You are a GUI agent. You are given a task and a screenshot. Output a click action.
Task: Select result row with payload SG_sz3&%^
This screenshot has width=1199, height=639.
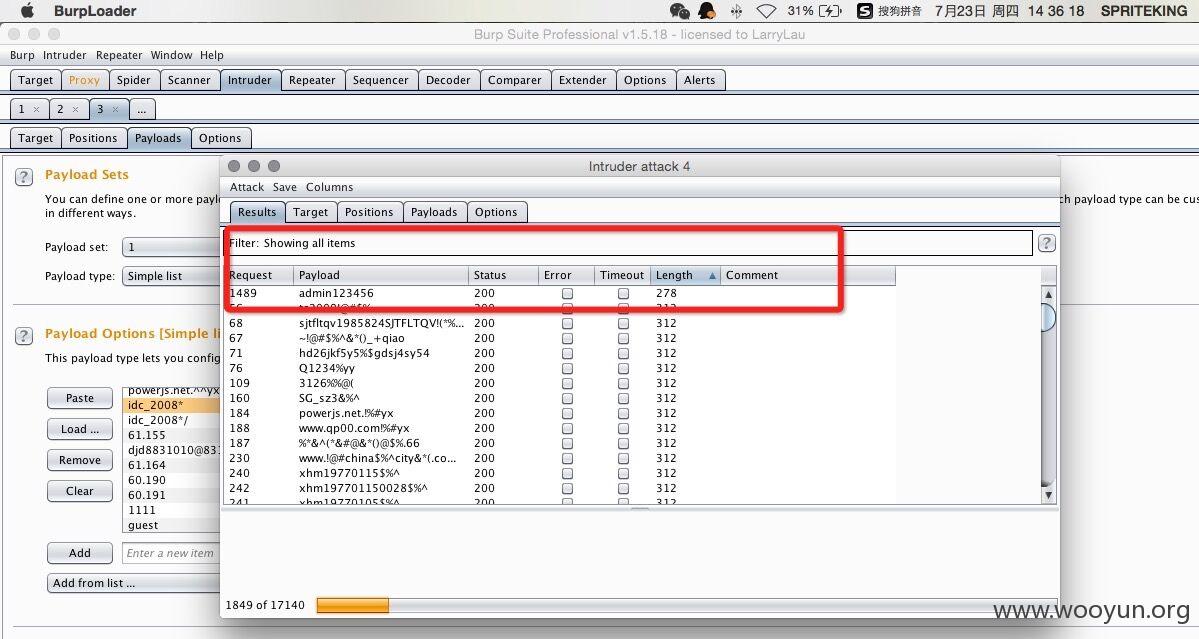pos(559,398)
